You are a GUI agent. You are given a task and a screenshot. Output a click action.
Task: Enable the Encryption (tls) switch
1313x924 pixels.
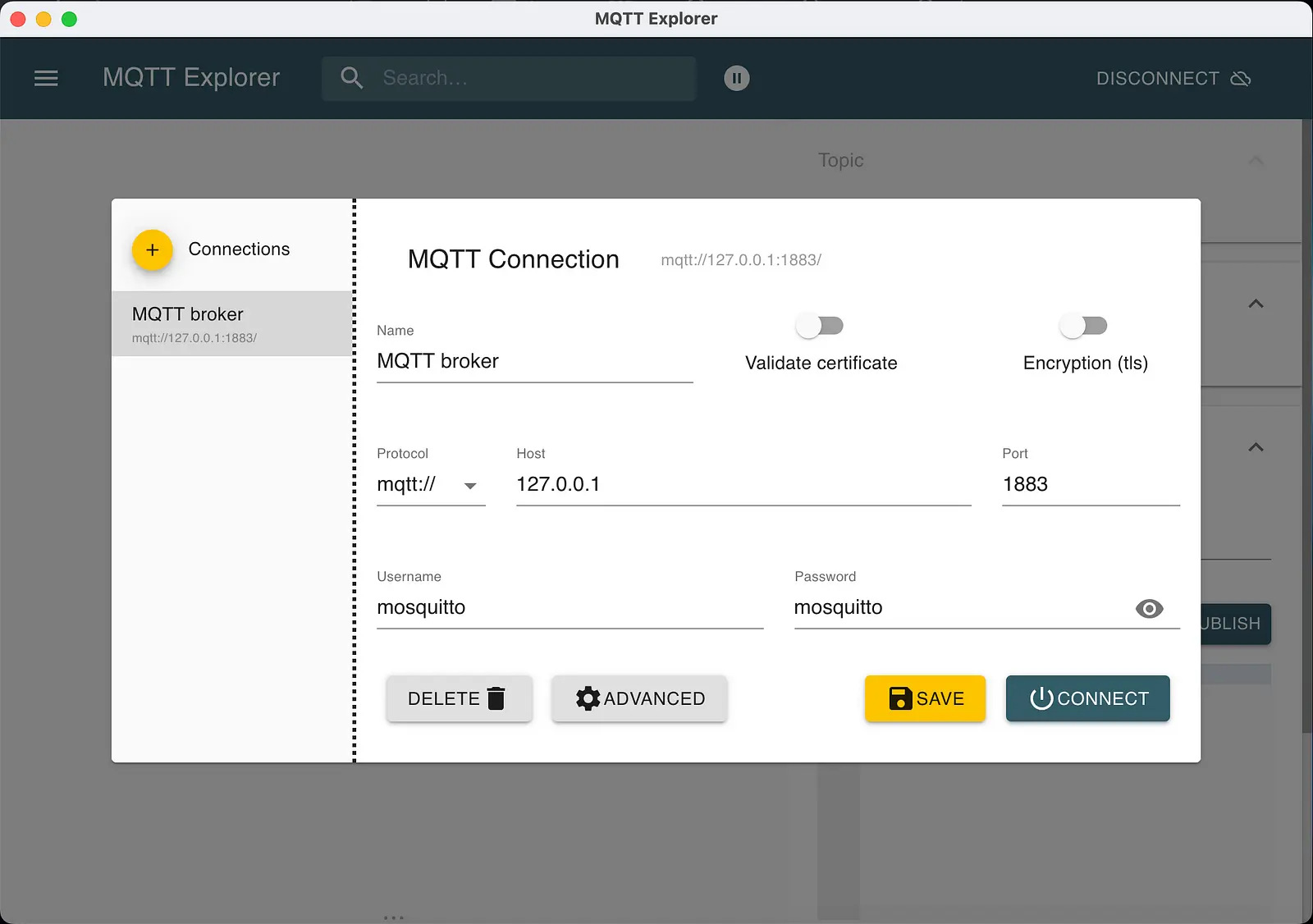1083,326
